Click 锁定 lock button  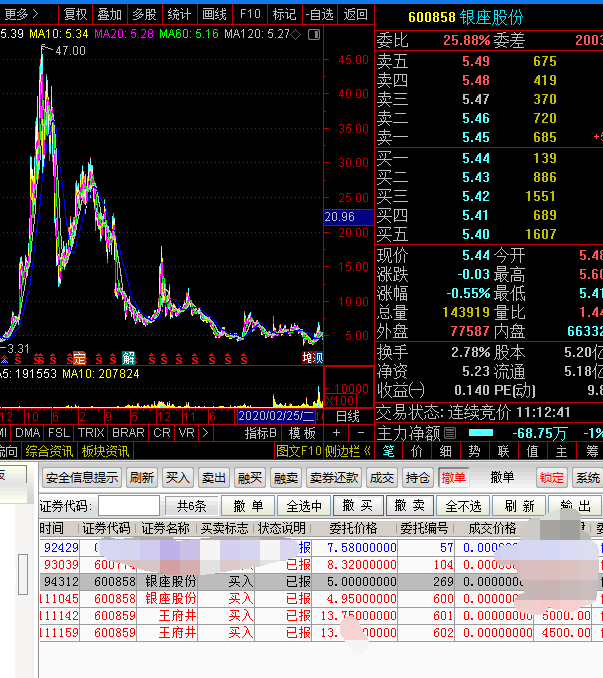(x=552, y=478)
